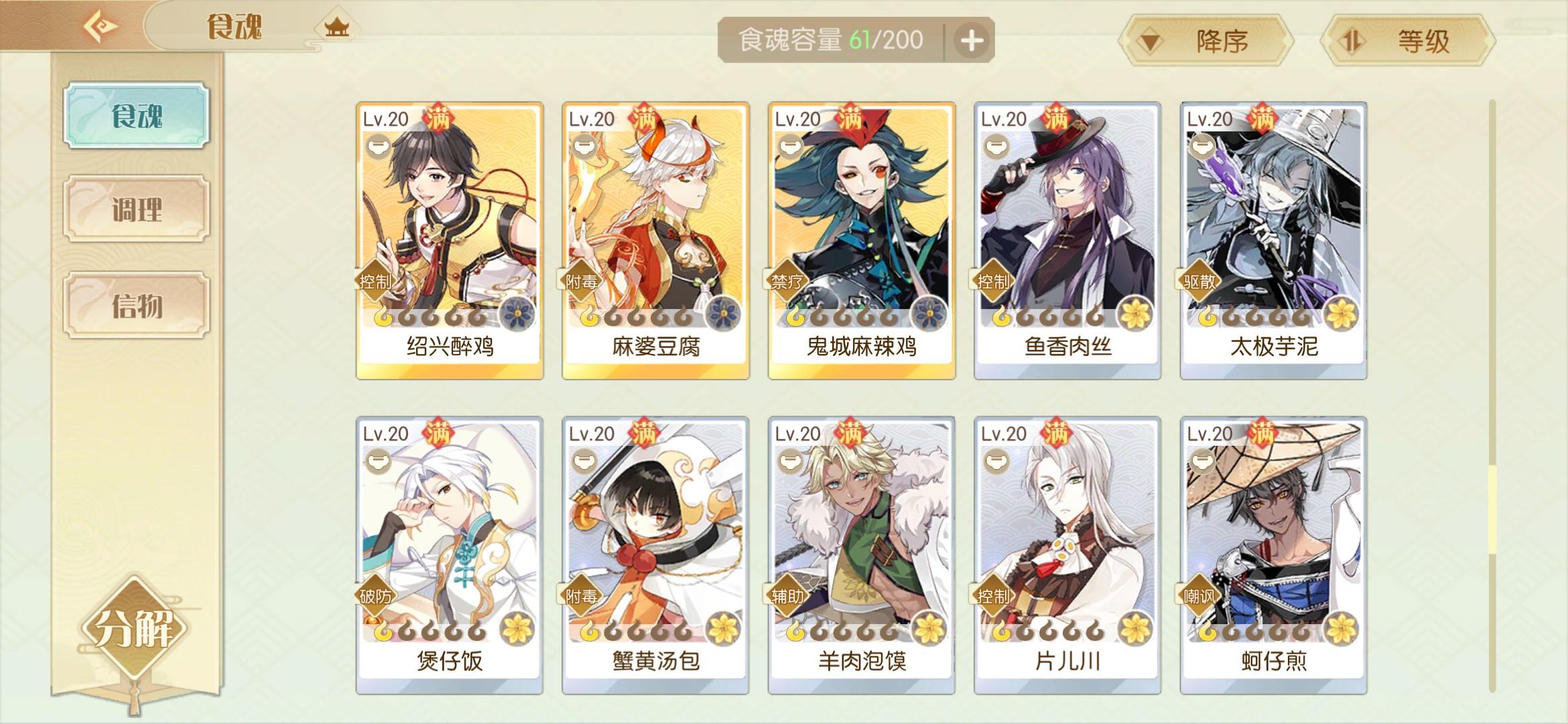
Task: Click the gold flower badge on 鱼香肉丝
Action: tap(1136, 314)
